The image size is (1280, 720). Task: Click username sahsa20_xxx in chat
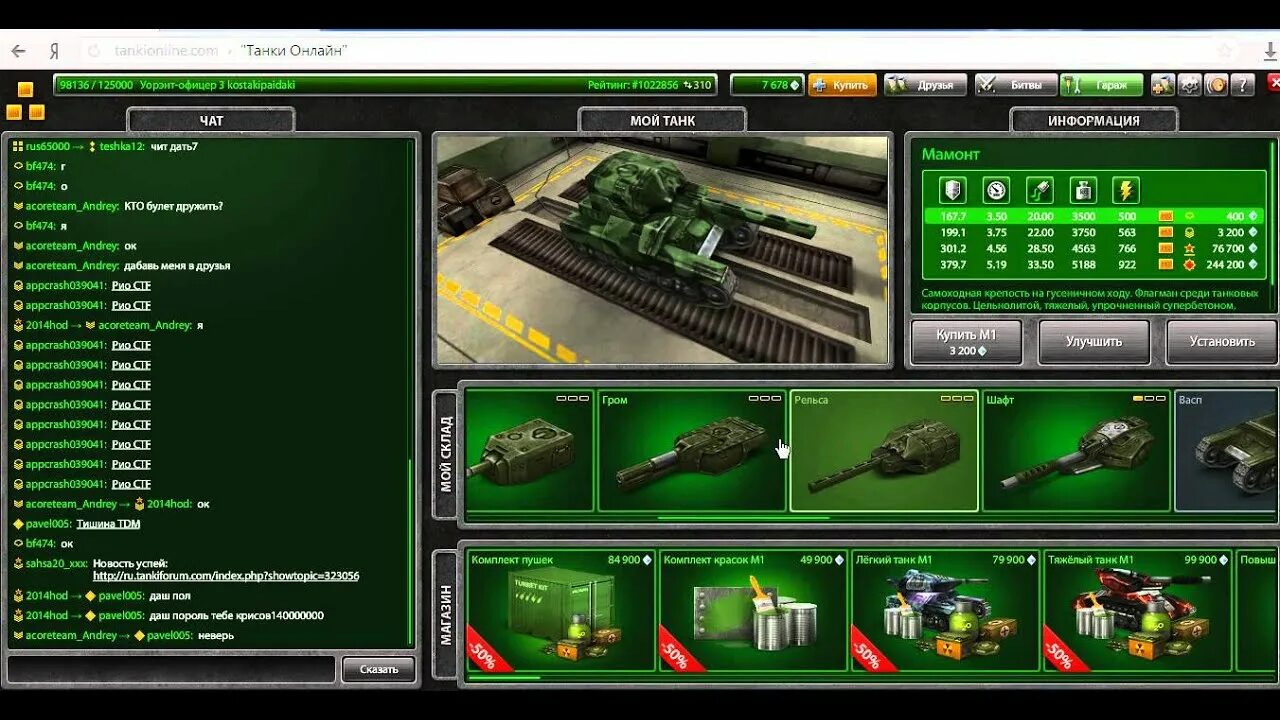click(x=57, y=563)
